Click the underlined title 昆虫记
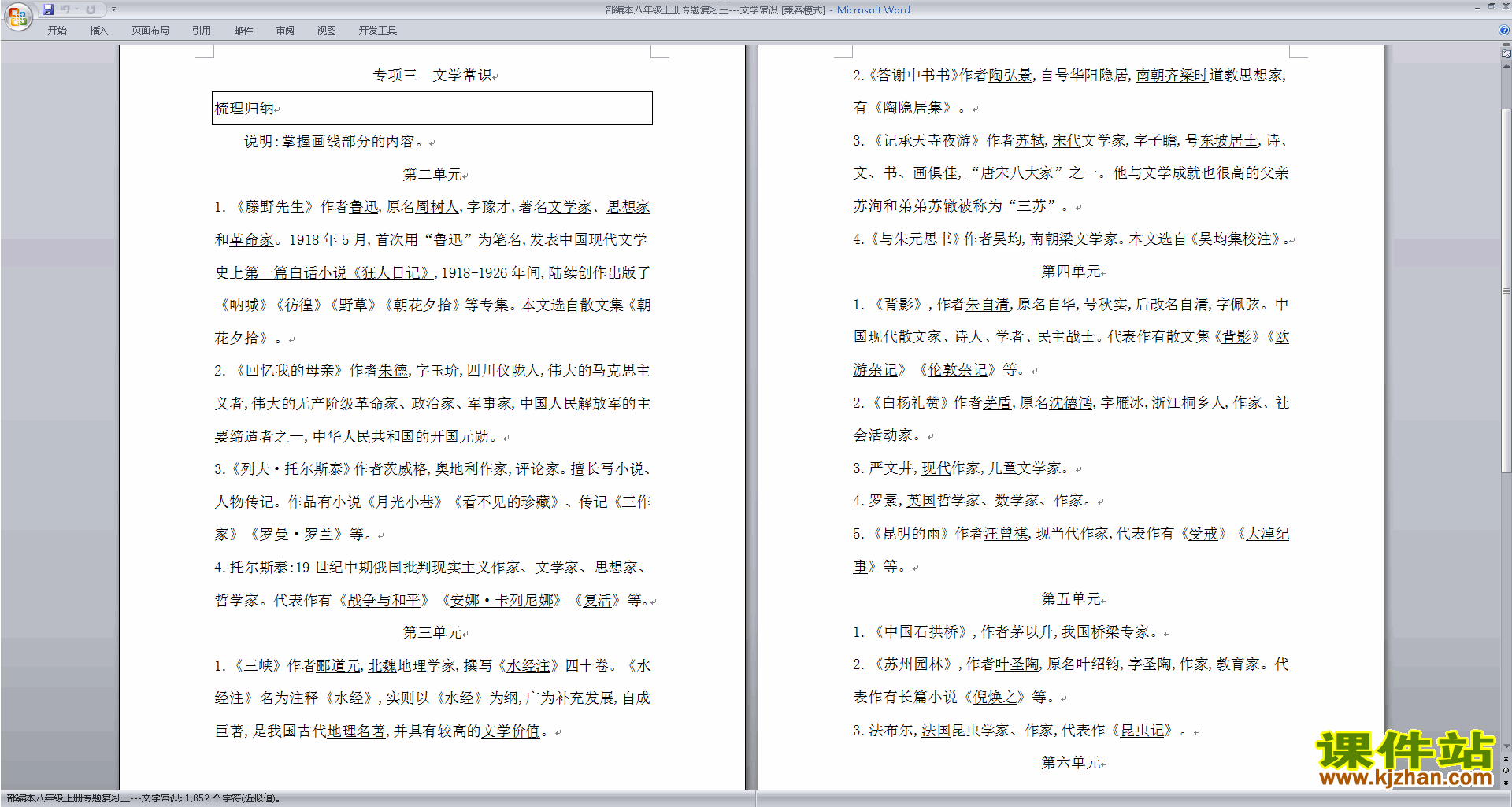This screenshot has width=1512, height=807. pos(1143,730)
